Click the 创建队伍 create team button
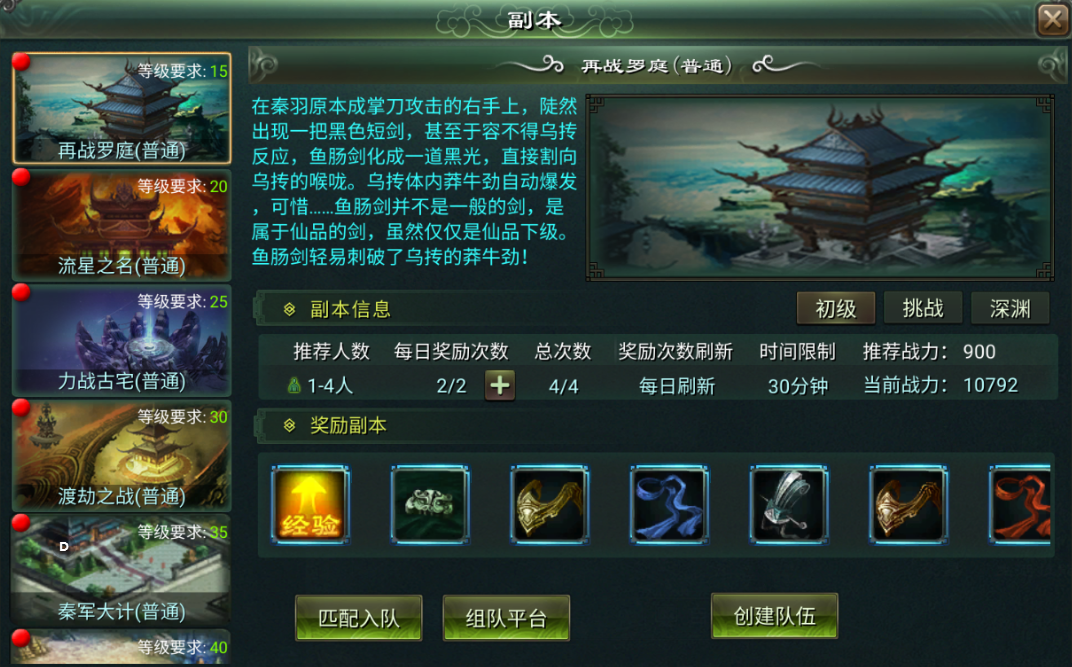This screenshot has height=667, width=1072. coord(775,616)
